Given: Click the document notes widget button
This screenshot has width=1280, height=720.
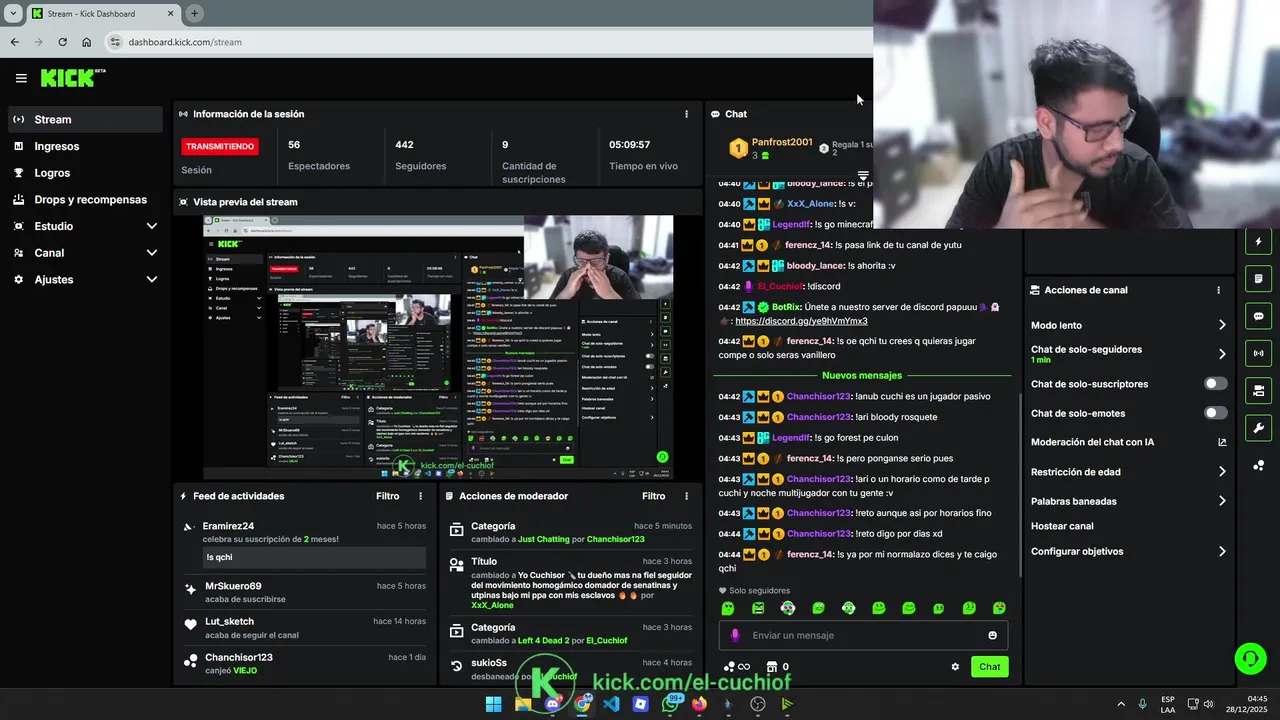Looking at the screenshot, I should (x=1258, y=279).
